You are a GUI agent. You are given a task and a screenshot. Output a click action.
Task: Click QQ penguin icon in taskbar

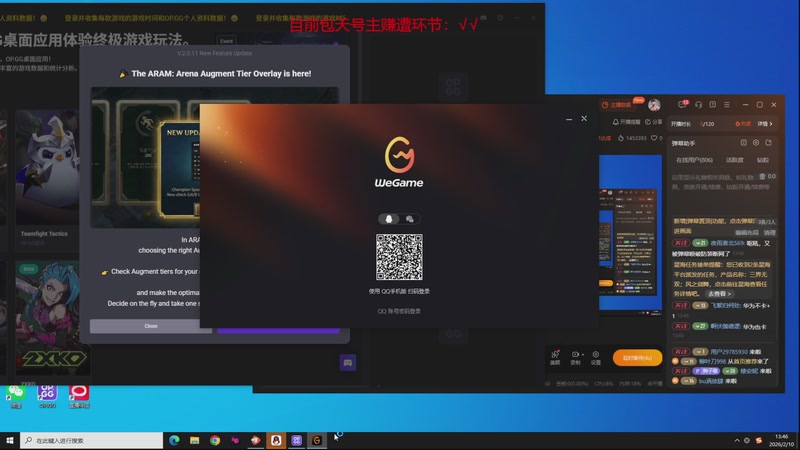276,440
